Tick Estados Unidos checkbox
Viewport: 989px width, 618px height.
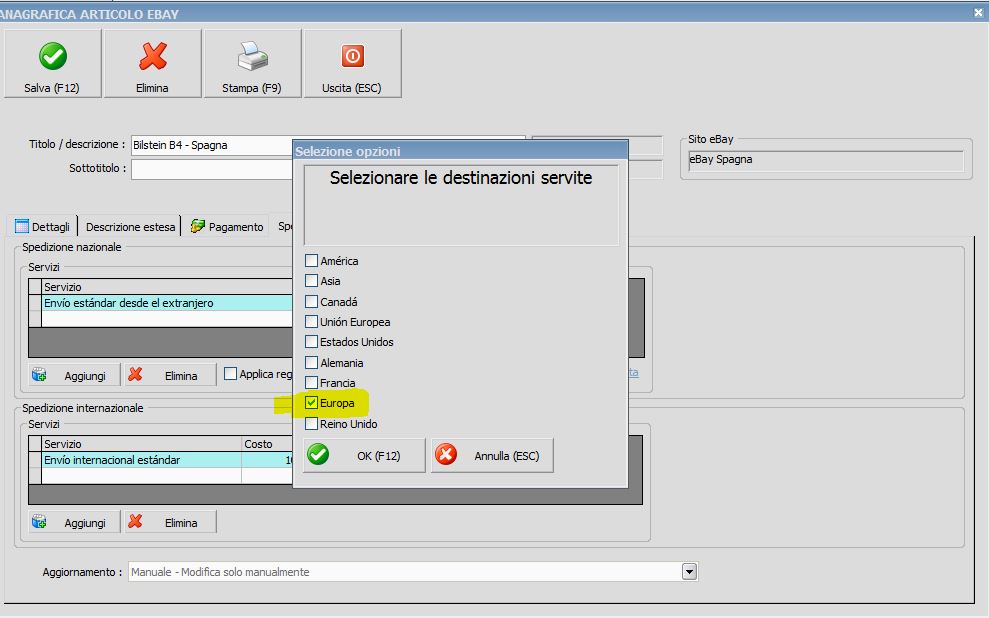tap(312, 342)
